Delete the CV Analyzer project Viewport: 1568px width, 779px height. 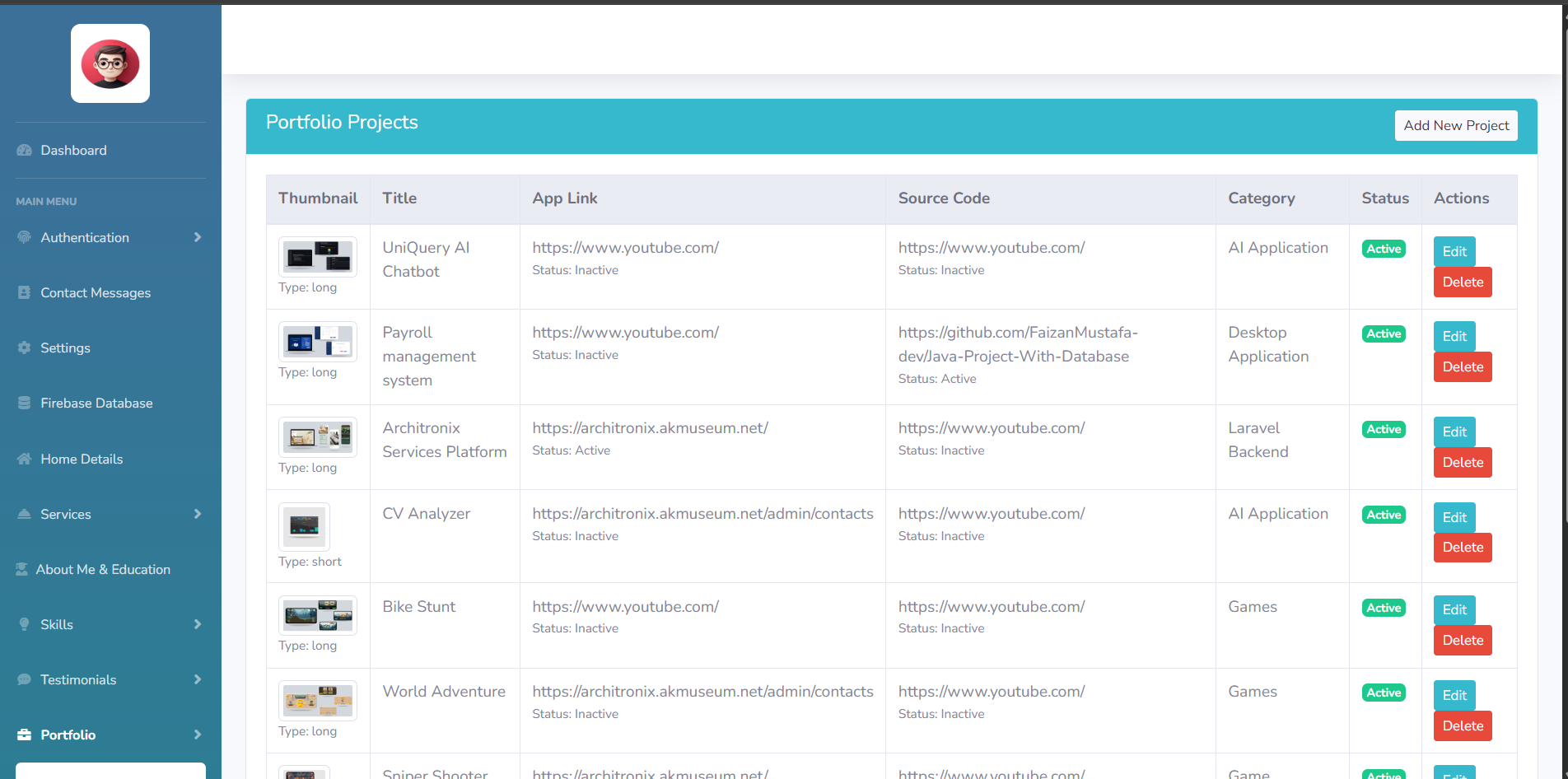[x=1463, y=547]
